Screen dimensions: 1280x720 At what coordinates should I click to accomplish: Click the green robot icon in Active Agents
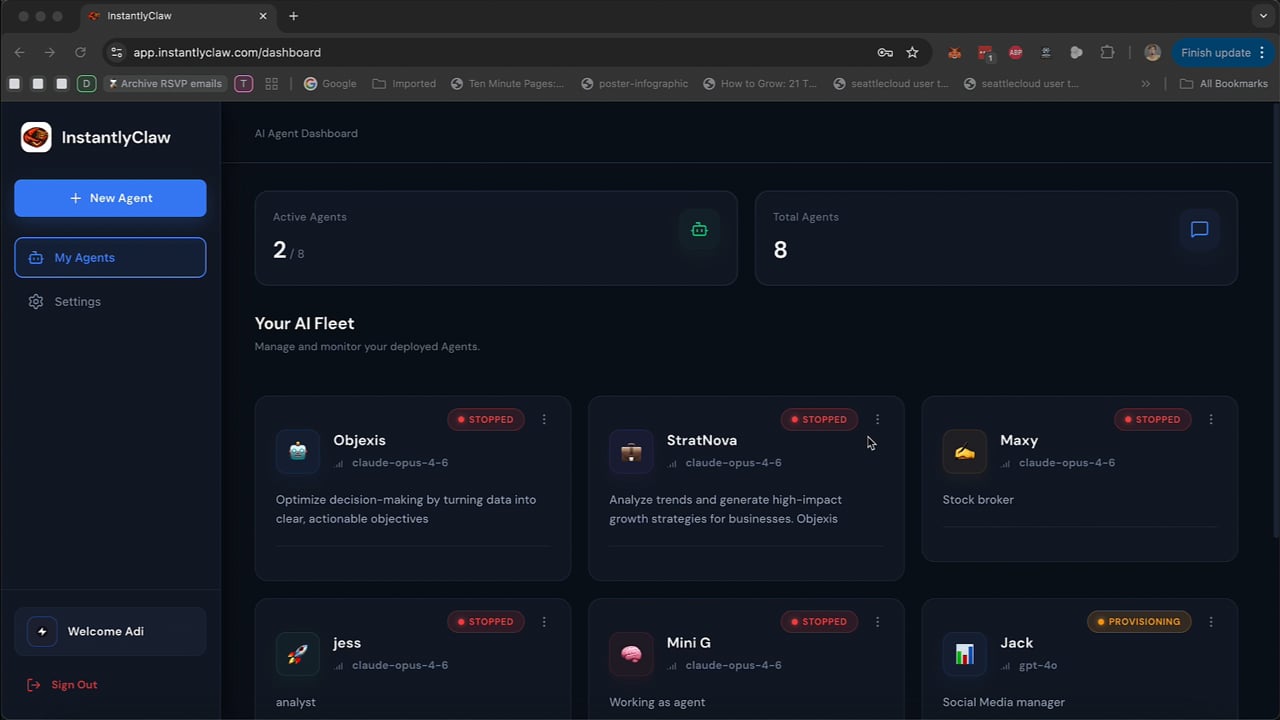[699, 229]
